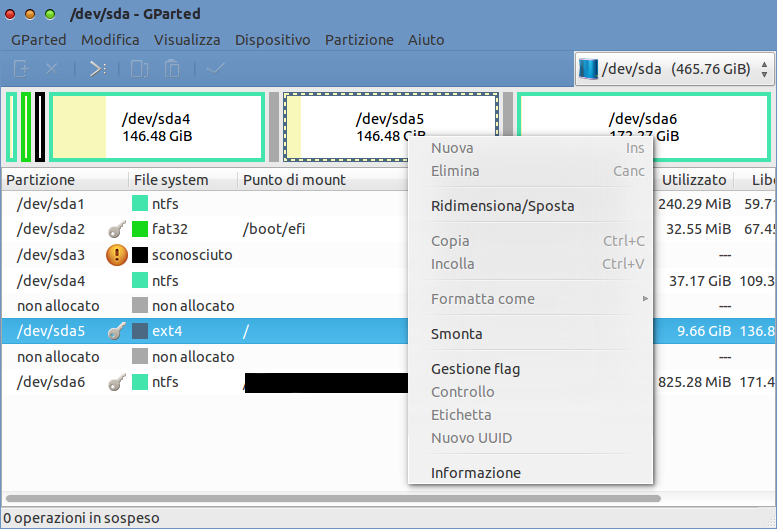
Task: Click Nuova in context menu
Action: [x=530, y=148]
